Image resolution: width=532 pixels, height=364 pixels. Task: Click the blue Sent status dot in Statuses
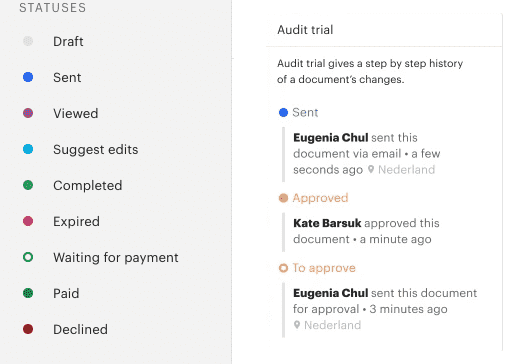[28, 77]
